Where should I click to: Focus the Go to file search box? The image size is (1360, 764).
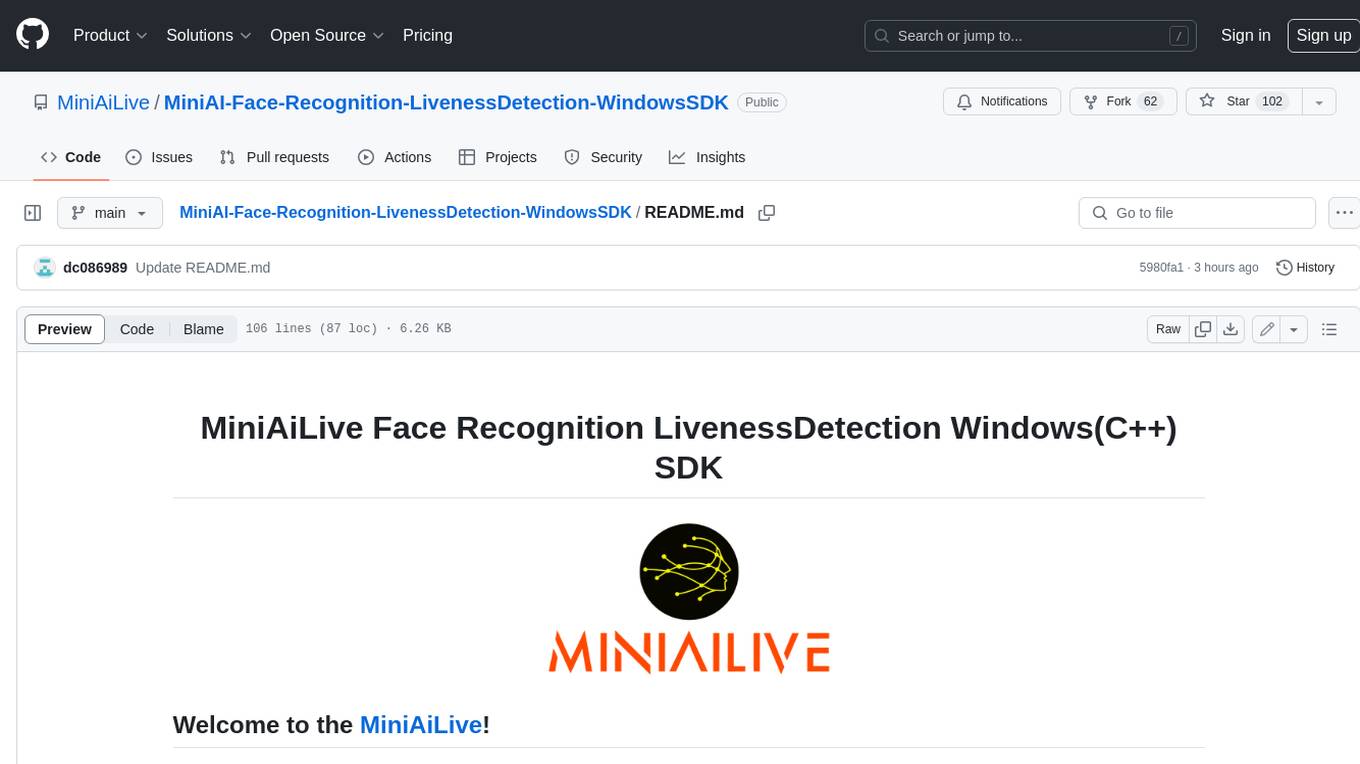pos(1197,213)
